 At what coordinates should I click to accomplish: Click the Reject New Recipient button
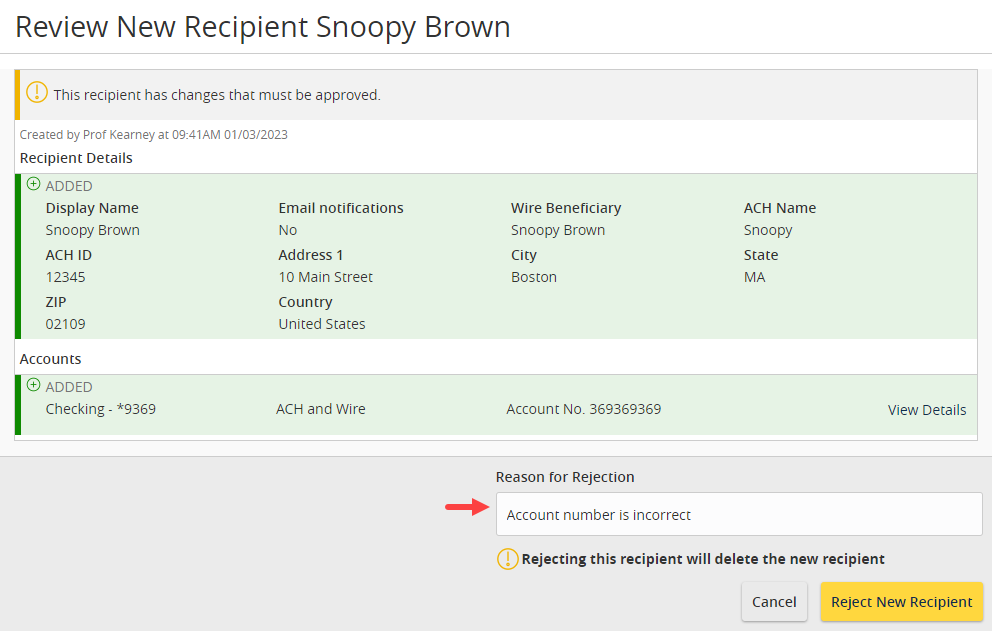pos(902,602)
